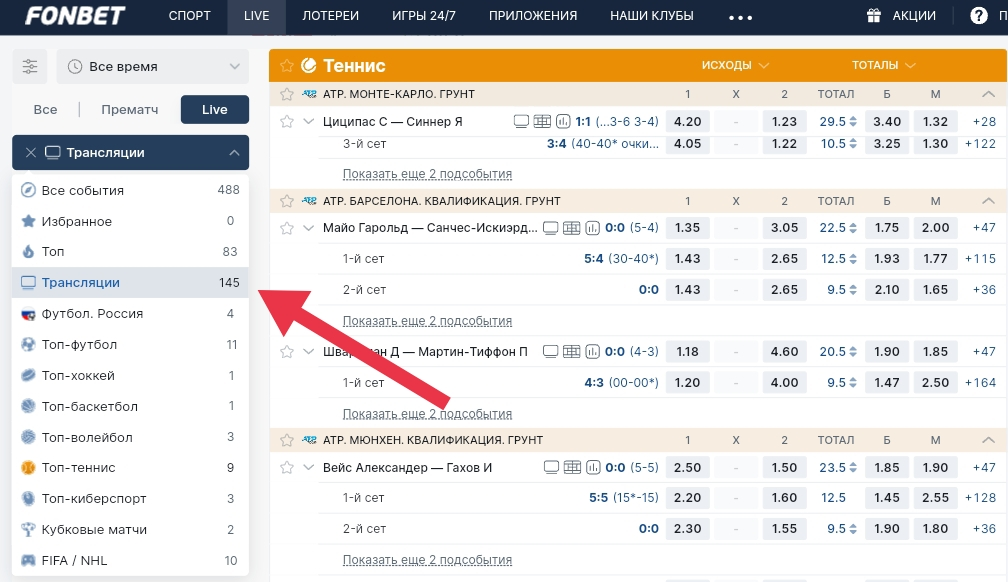Click the АКЦИИ gift icon

tap(874, 16)
